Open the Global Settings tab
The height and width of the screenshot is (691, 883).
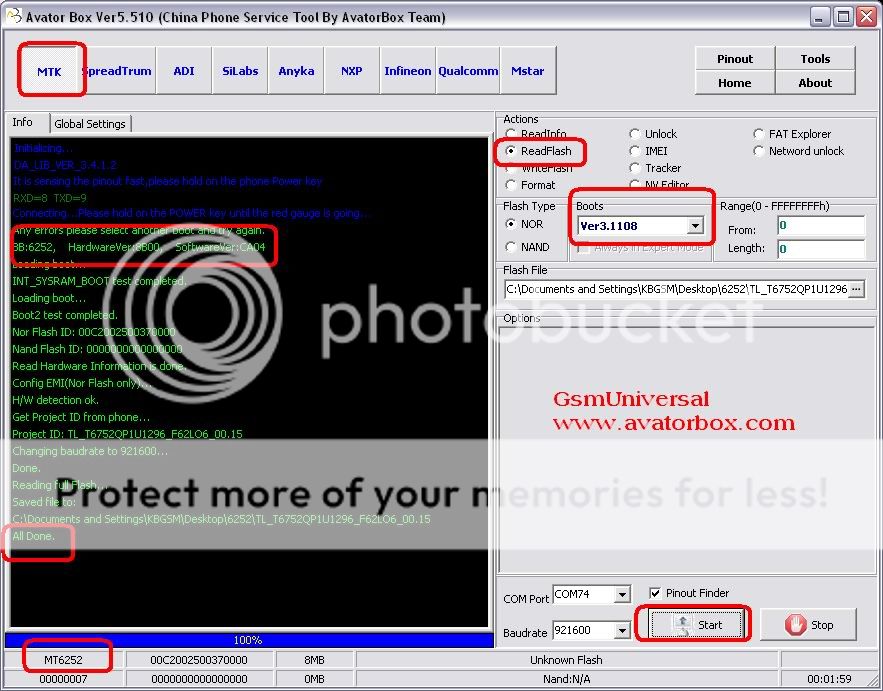90,124
